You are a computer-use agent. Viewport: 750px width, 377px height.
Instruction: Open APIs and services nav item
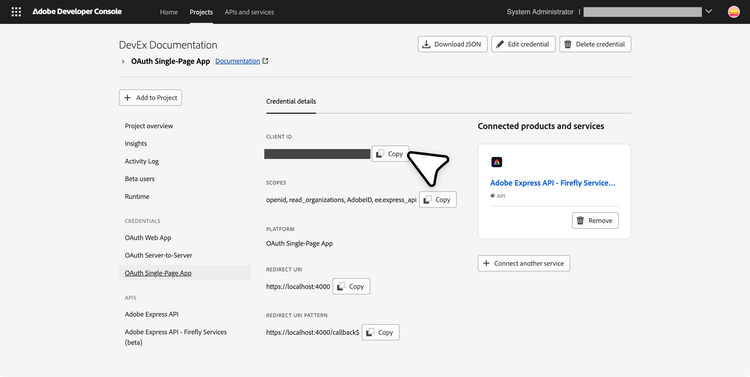coord(249,12)
